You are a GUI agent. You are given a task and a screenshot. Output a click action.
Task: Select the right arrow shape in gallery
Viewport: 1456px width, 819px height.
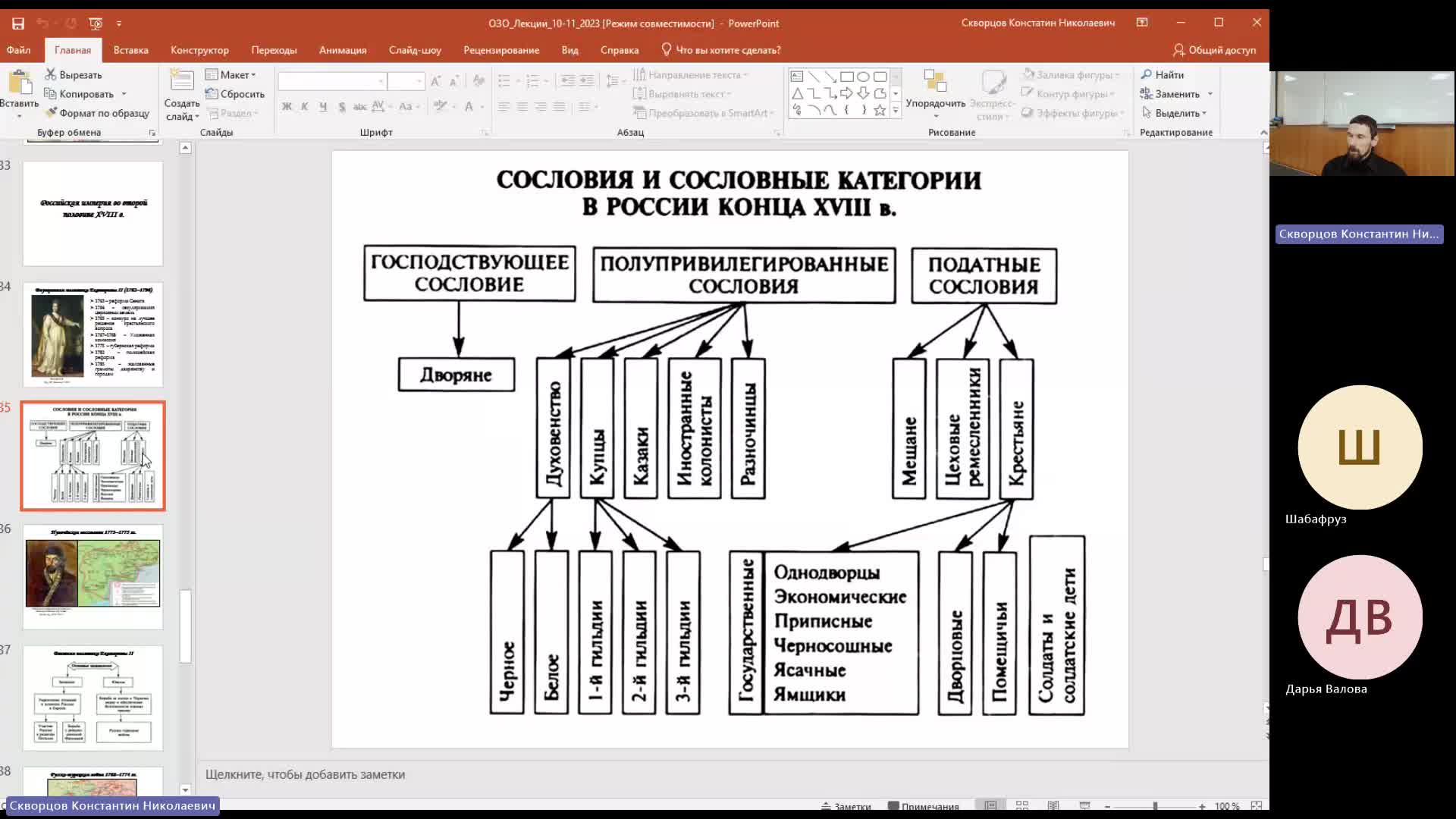846,93
